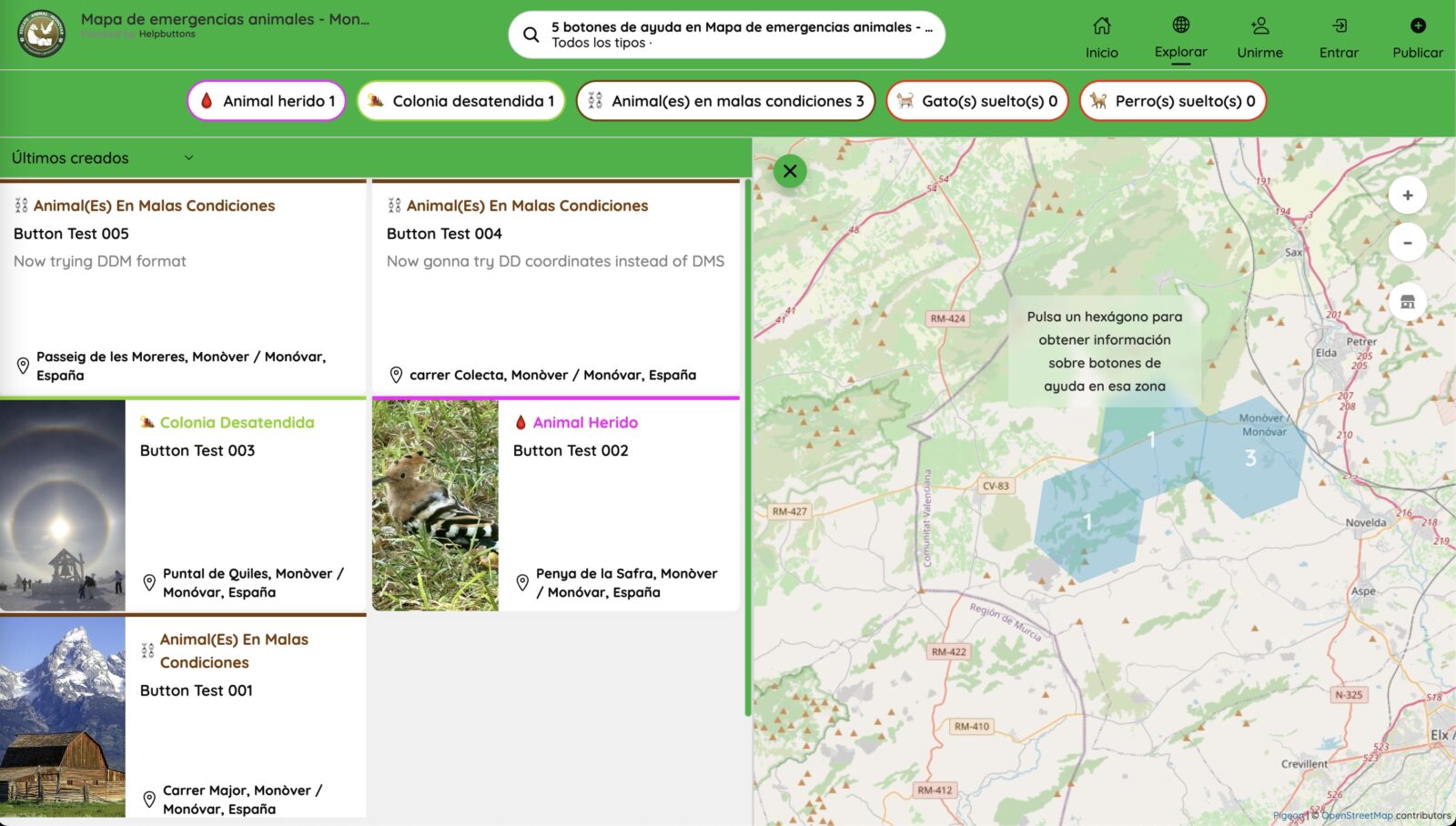Zoom in on the map
Image resolution: width=1456 pixels, height=826 pixels.
coord(1407,196)
